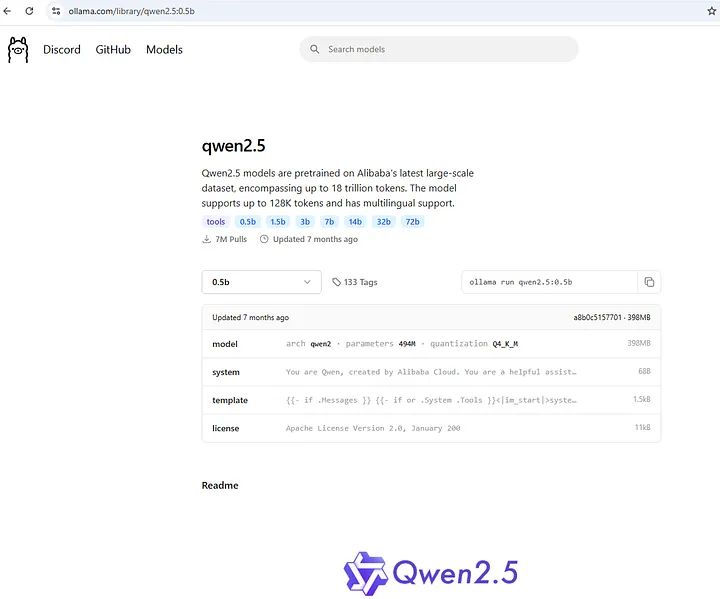Open the license file row
The height and width of the screenshot is (599, 720).
[430, 428]
